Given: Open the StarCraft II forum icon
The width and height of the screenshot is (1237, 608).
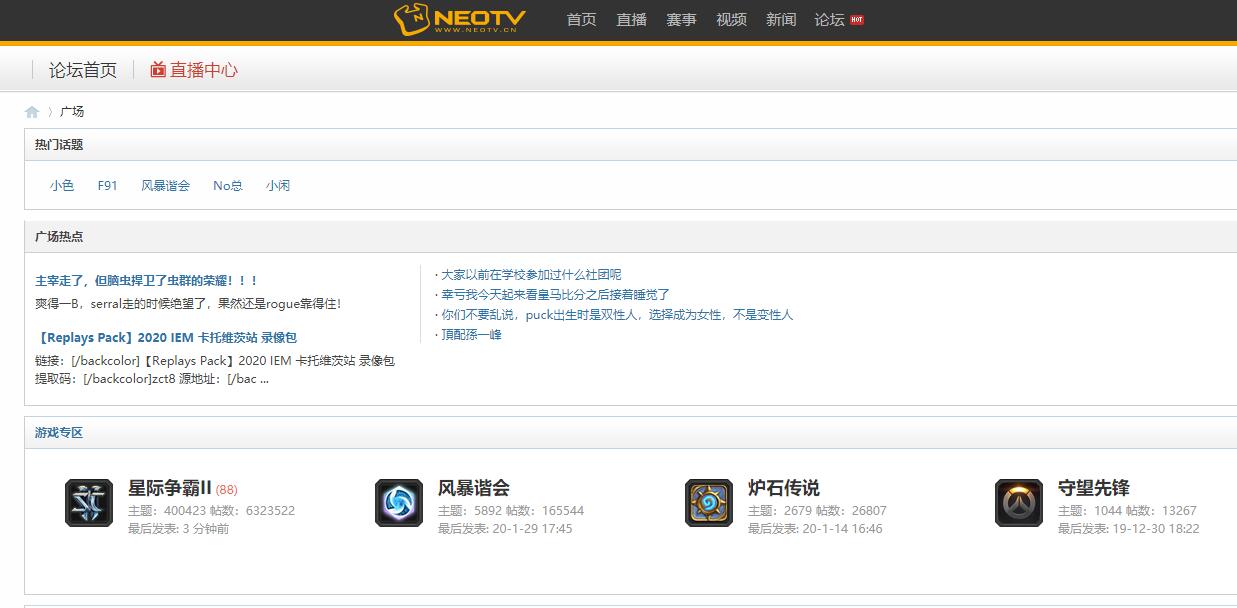Looking at the screenshot, I should point(89,502).
